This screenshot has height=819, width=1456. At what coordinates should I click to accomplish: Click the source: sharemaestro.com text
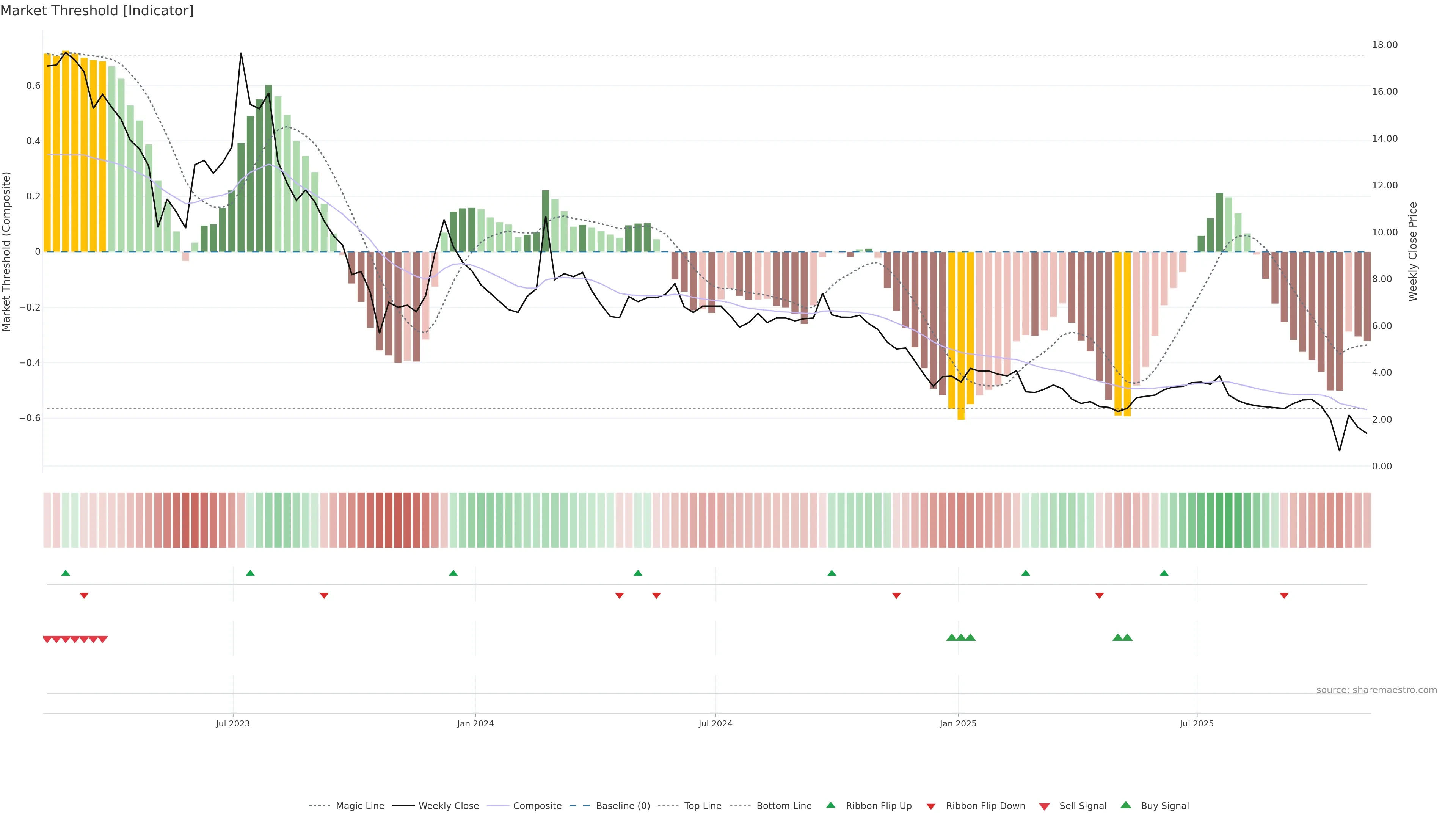(x=1376, y=690)
